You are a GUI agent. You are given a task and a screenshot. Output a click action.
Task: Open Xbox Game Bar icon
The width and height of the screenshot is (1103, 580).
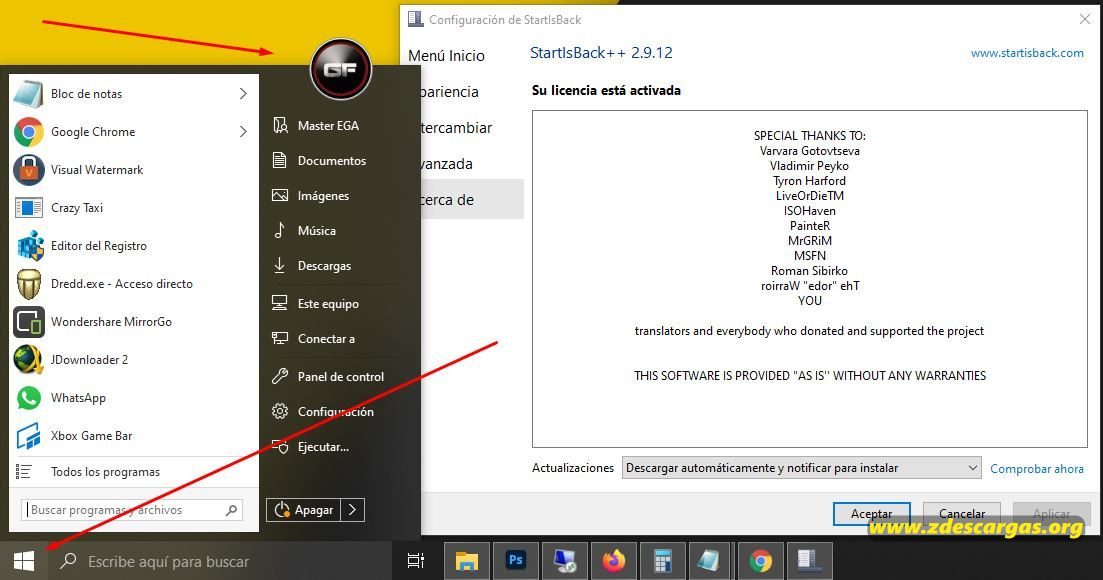tap(29, 436)
